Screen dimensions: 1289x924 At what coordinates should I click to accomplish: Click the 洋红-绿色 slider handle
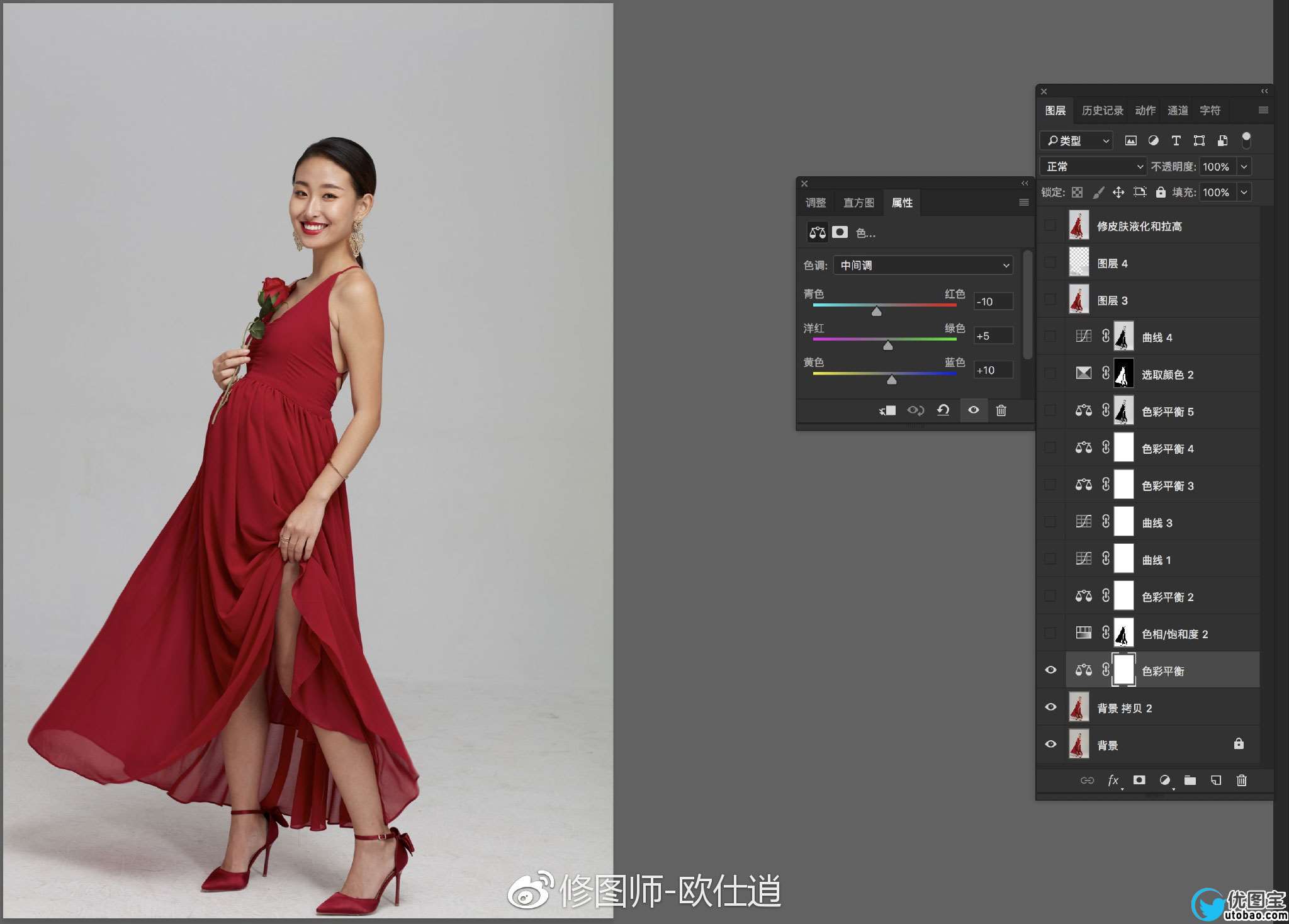click(x=888, y=345)
